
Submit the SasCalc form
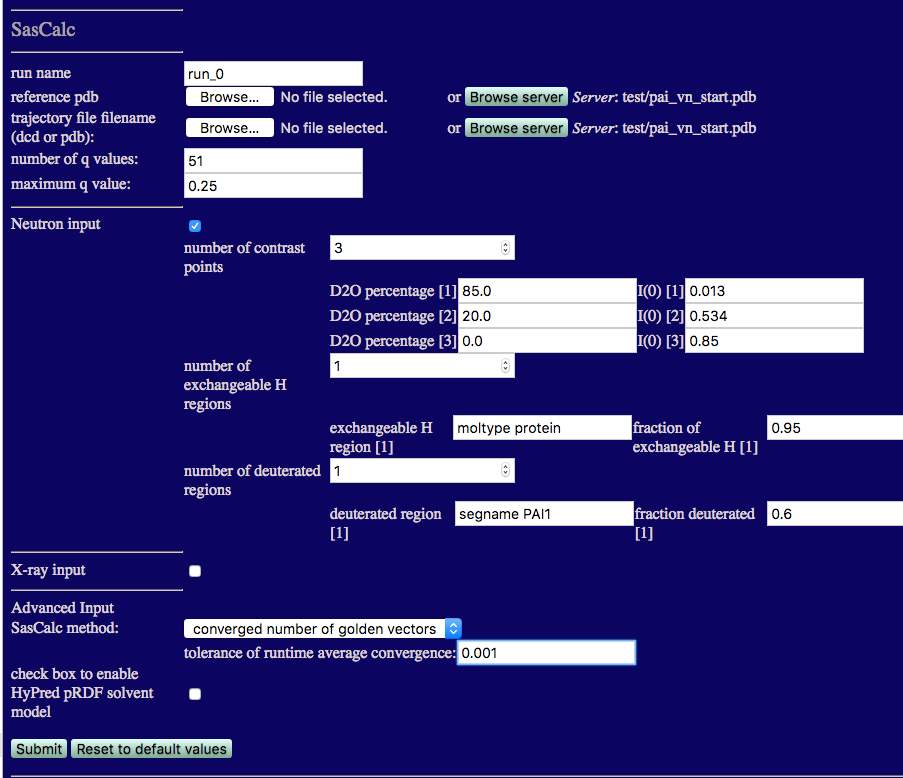click(39, 749)
